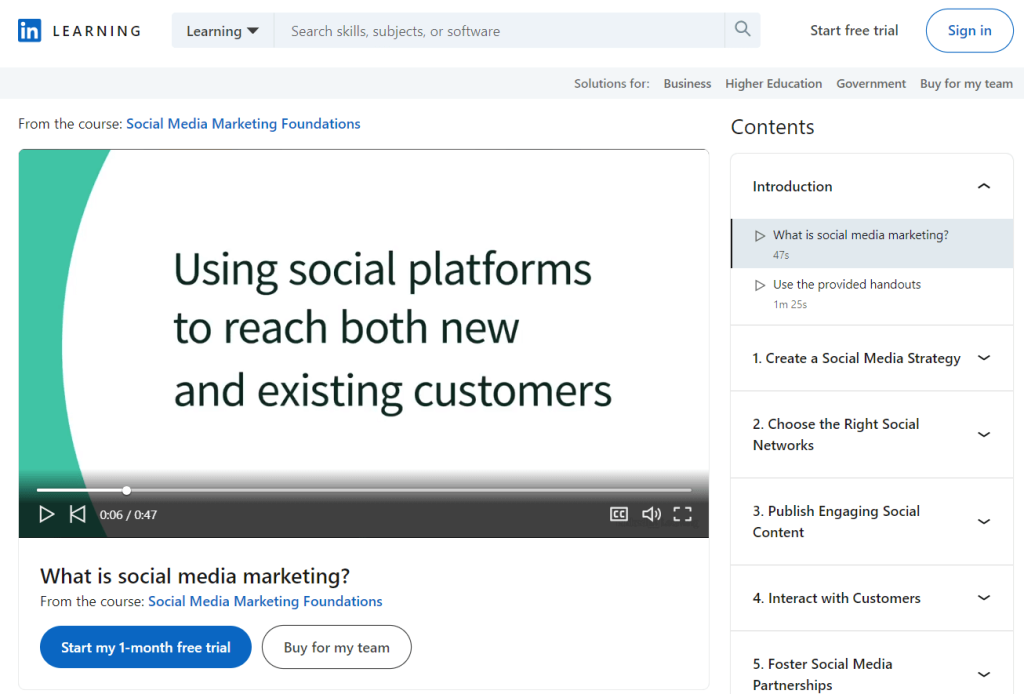
Task: Click Start my 1-month free trial button
Action: pyautogui.click(x=145, y=647)
